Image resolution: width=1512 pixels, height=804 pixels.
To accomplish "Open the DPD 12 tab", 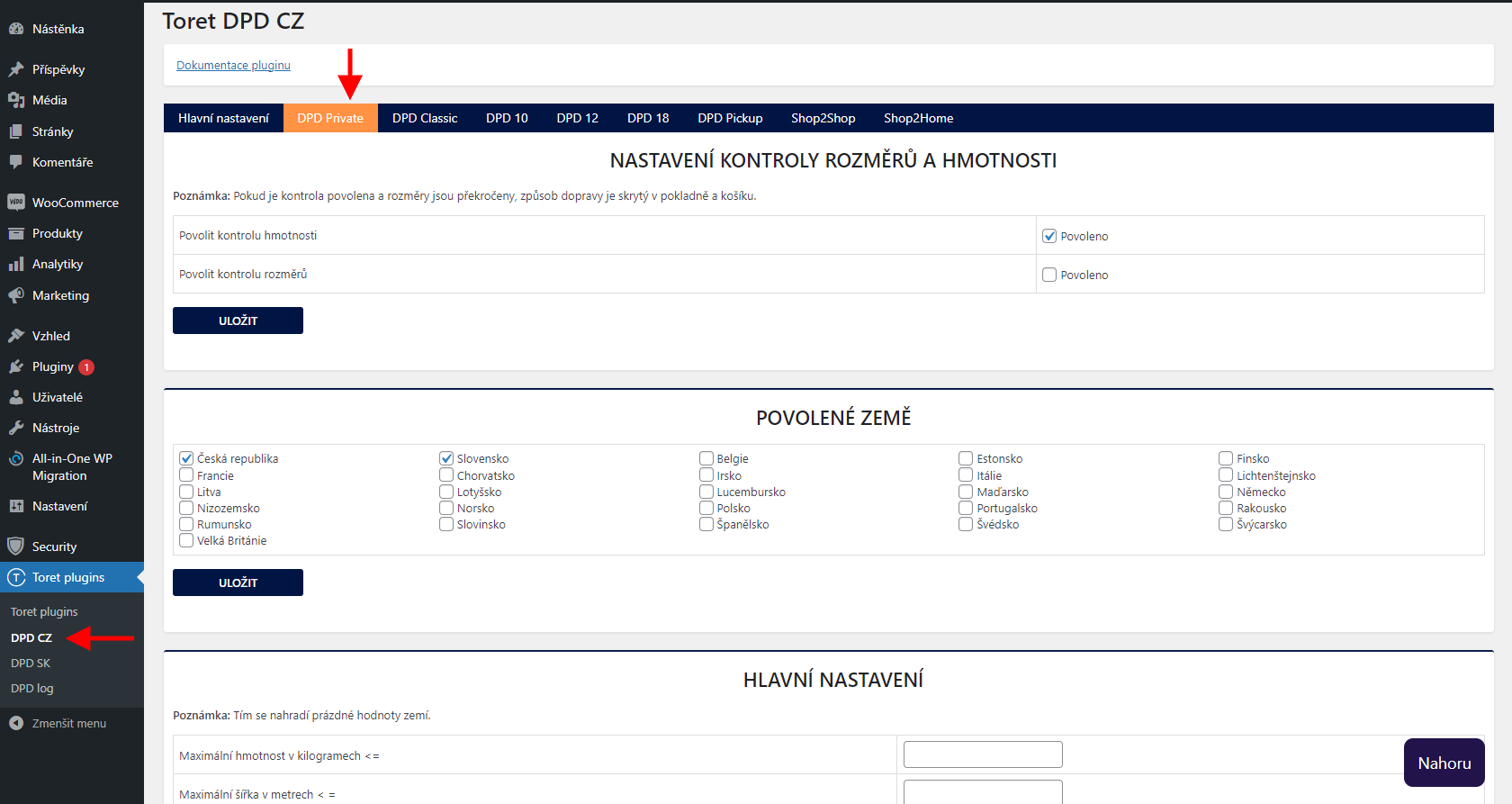I will pyautogui.click(x=577, y=118).
